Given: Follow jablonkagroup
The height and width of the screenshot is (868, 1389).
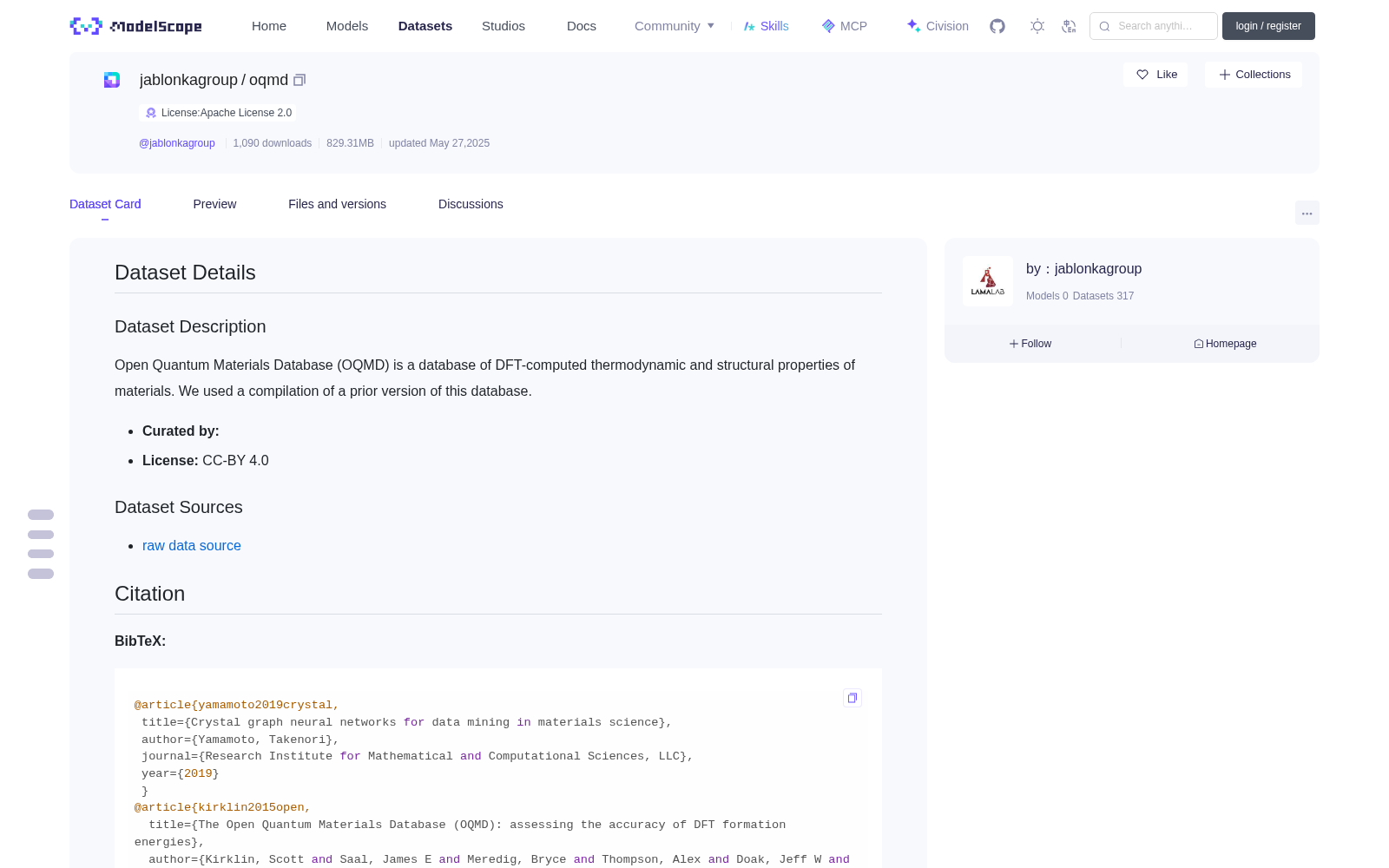Looking at the screenshot, I should coord(1030,344).
